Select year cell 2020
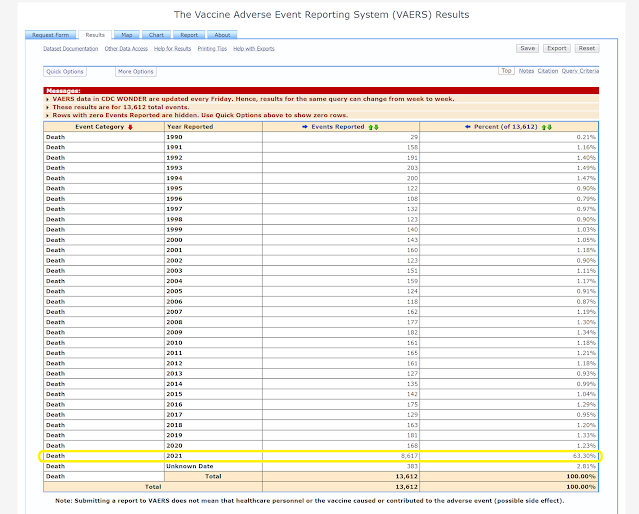The image size is (639, 514). pyautogui.click(x=174, y=446)
